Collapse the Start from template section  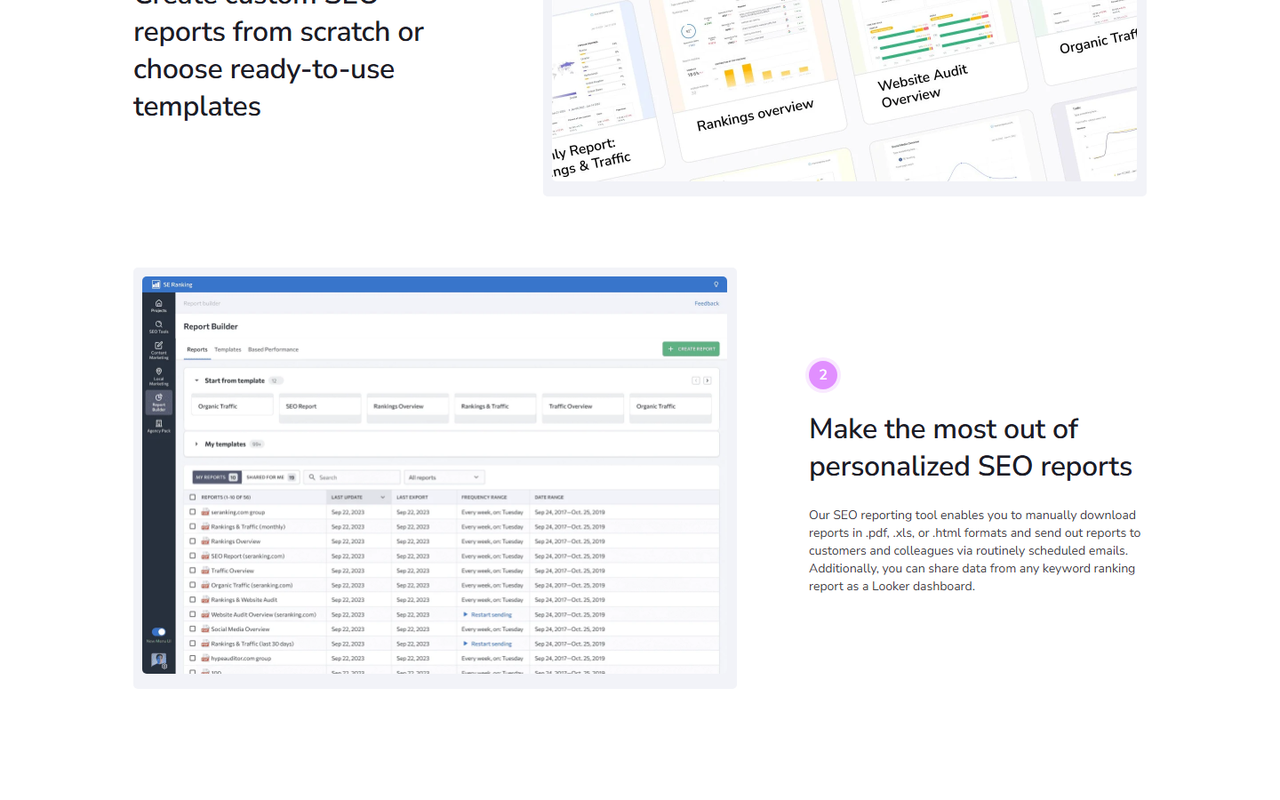click(x=197, y=380)
